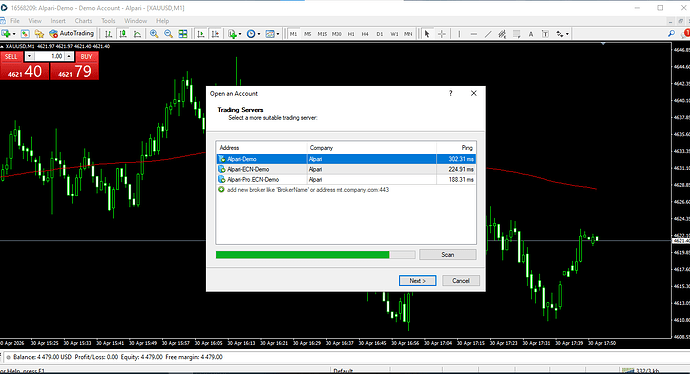The width and height of the screenshot is (690, 374).
Task: Click 'add new broker' entry row
Action: tap(346, 190)
